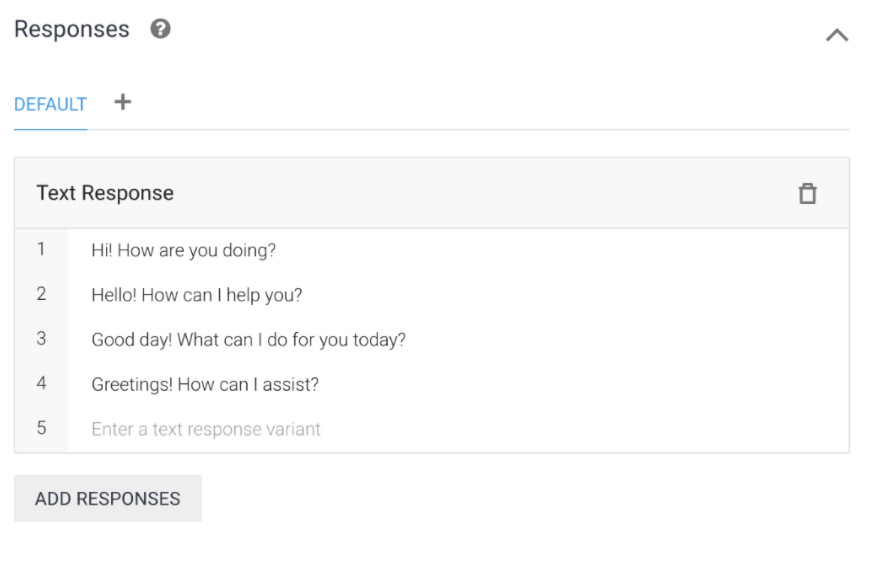Select row number 3 in the response list

point(41,339)
